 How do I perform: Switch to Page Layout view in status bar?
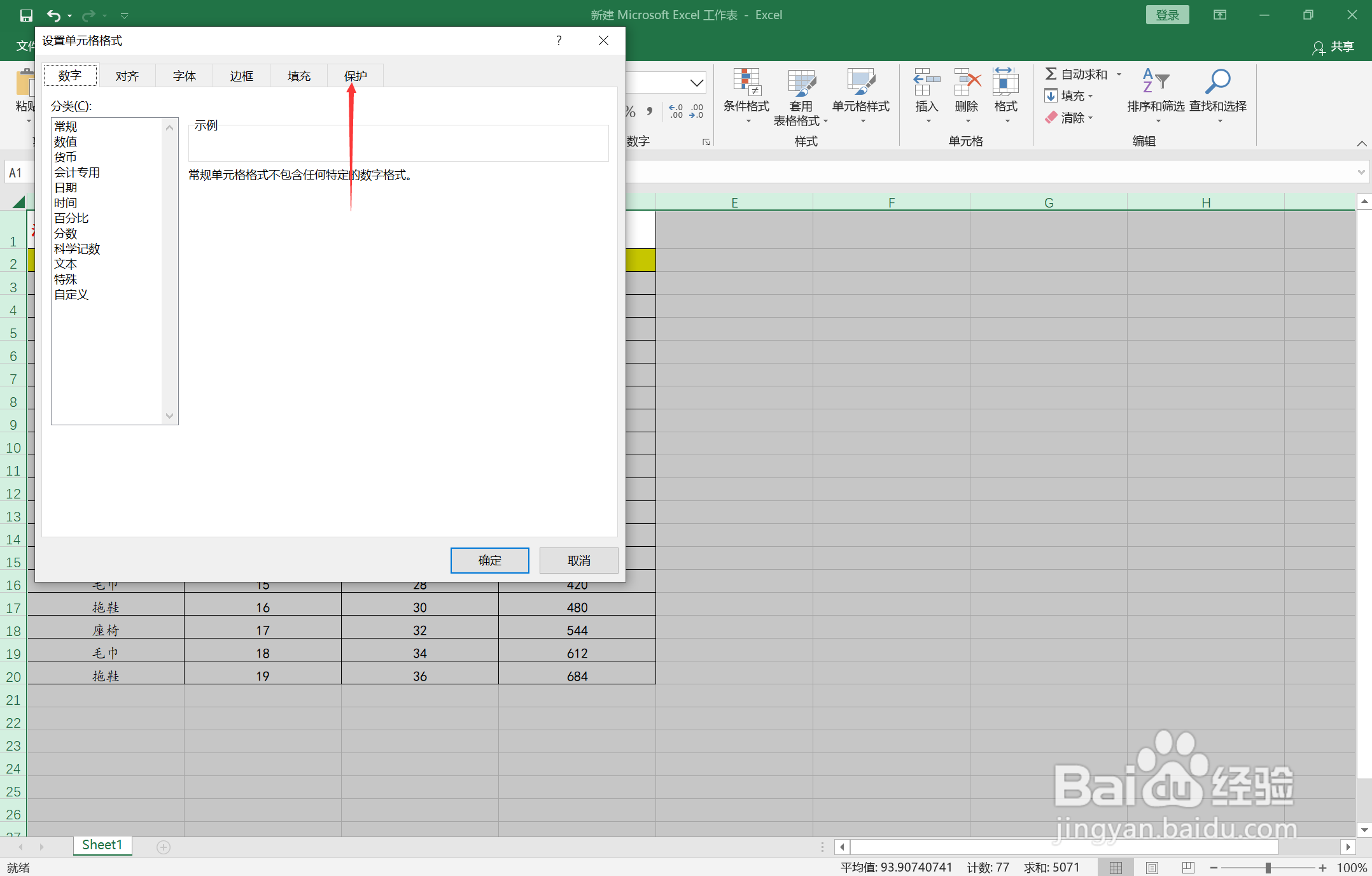[1152, 868]
